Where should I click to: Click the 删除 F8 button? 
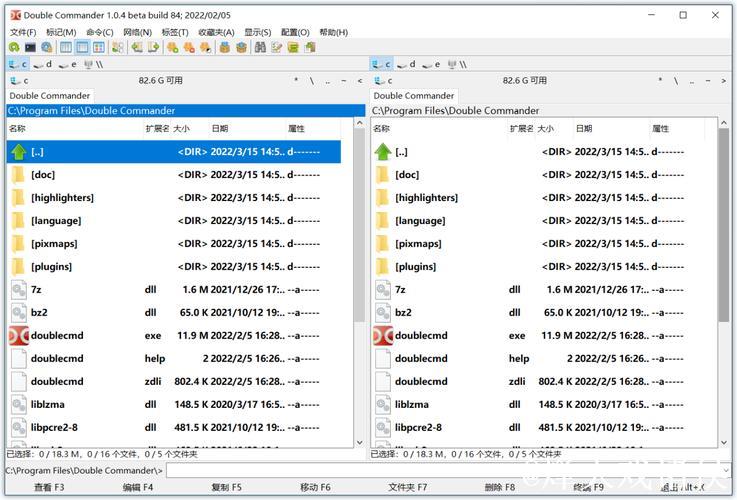coord(500,487)
